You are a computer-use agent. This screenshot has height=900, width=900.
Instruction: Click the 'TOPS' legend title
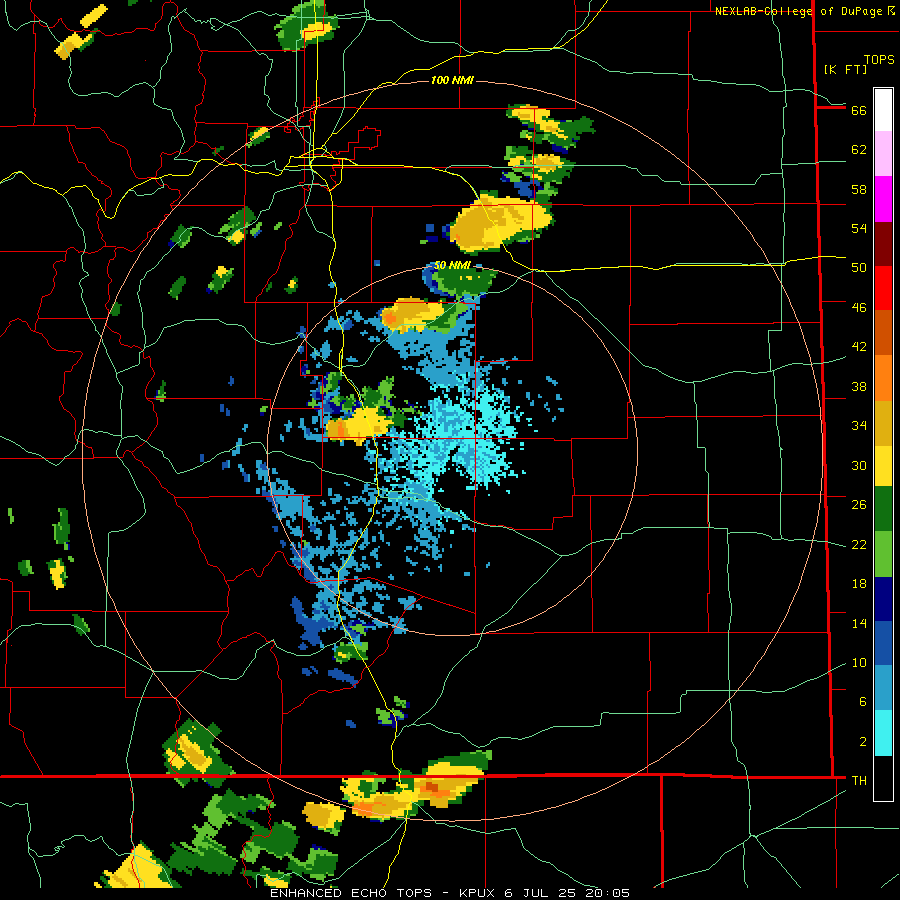(879, 60)
